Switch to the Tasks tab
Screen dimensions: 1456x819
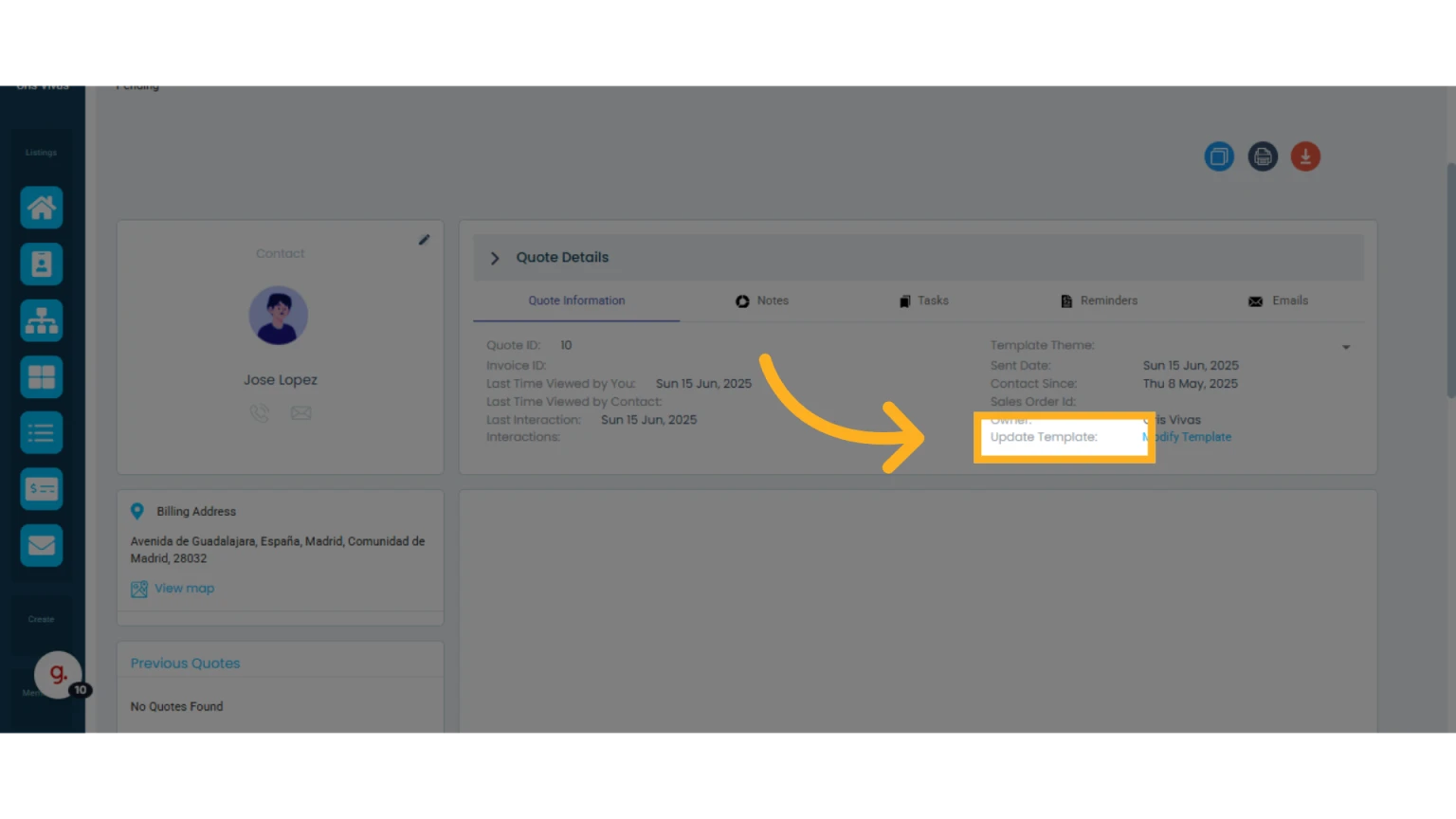click(x=923, y=300)
